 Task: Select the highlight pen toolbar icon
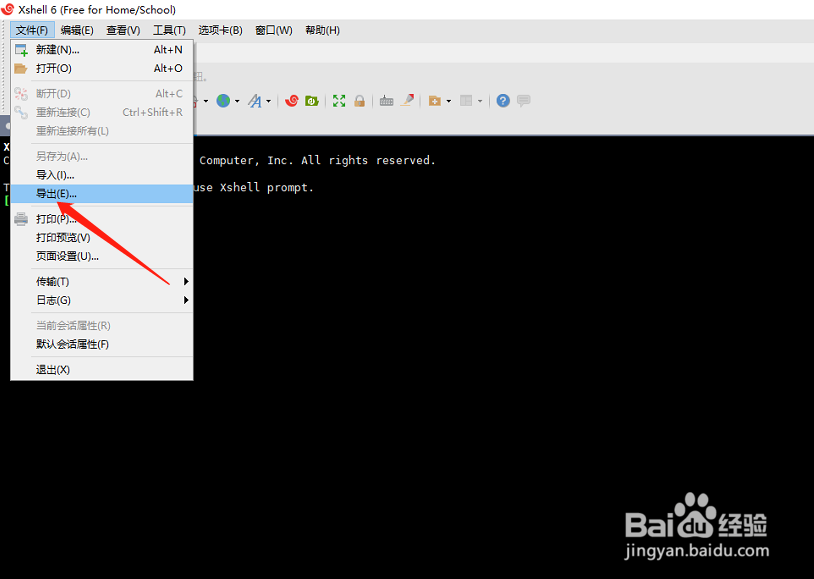[406, 100]
